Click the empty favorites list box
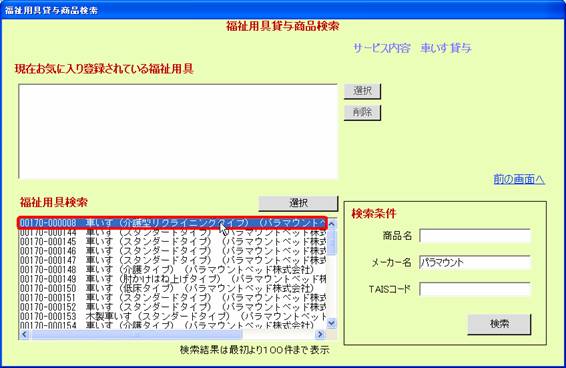 coord(178,131)
